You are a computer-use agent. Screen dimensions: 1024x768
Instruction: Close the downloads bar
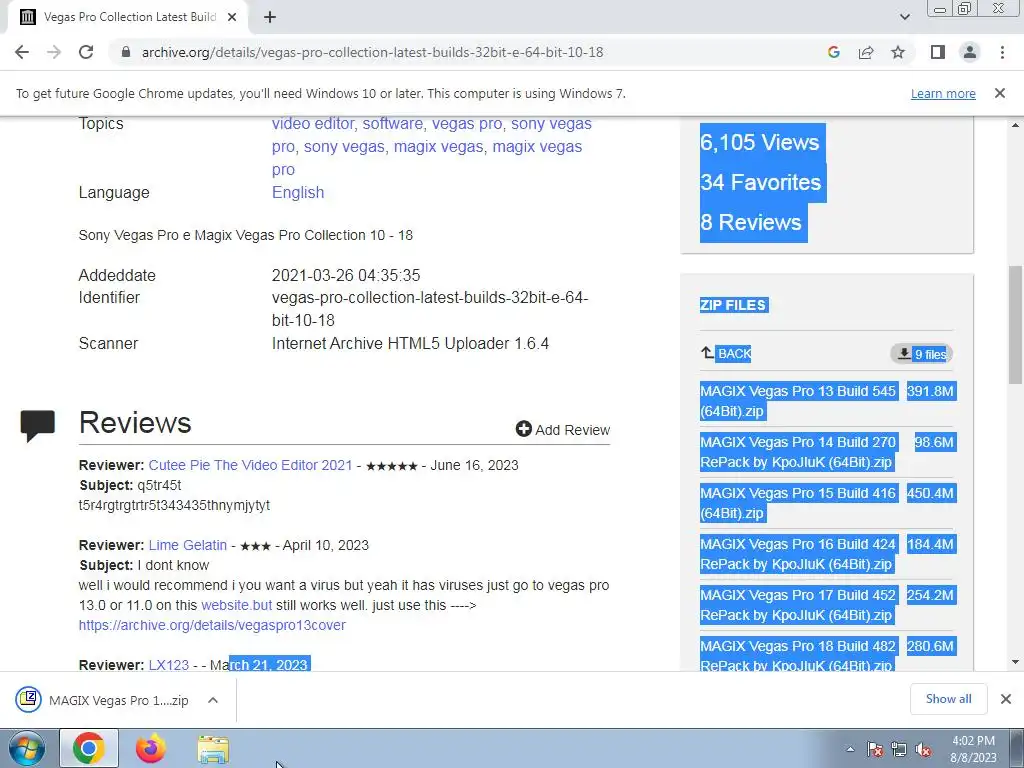1006,699
